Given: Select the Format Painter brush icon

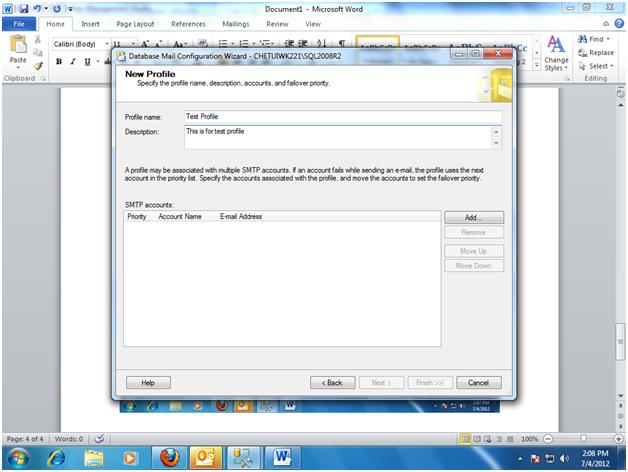Looking at the screenshot, I should (38, 66).
